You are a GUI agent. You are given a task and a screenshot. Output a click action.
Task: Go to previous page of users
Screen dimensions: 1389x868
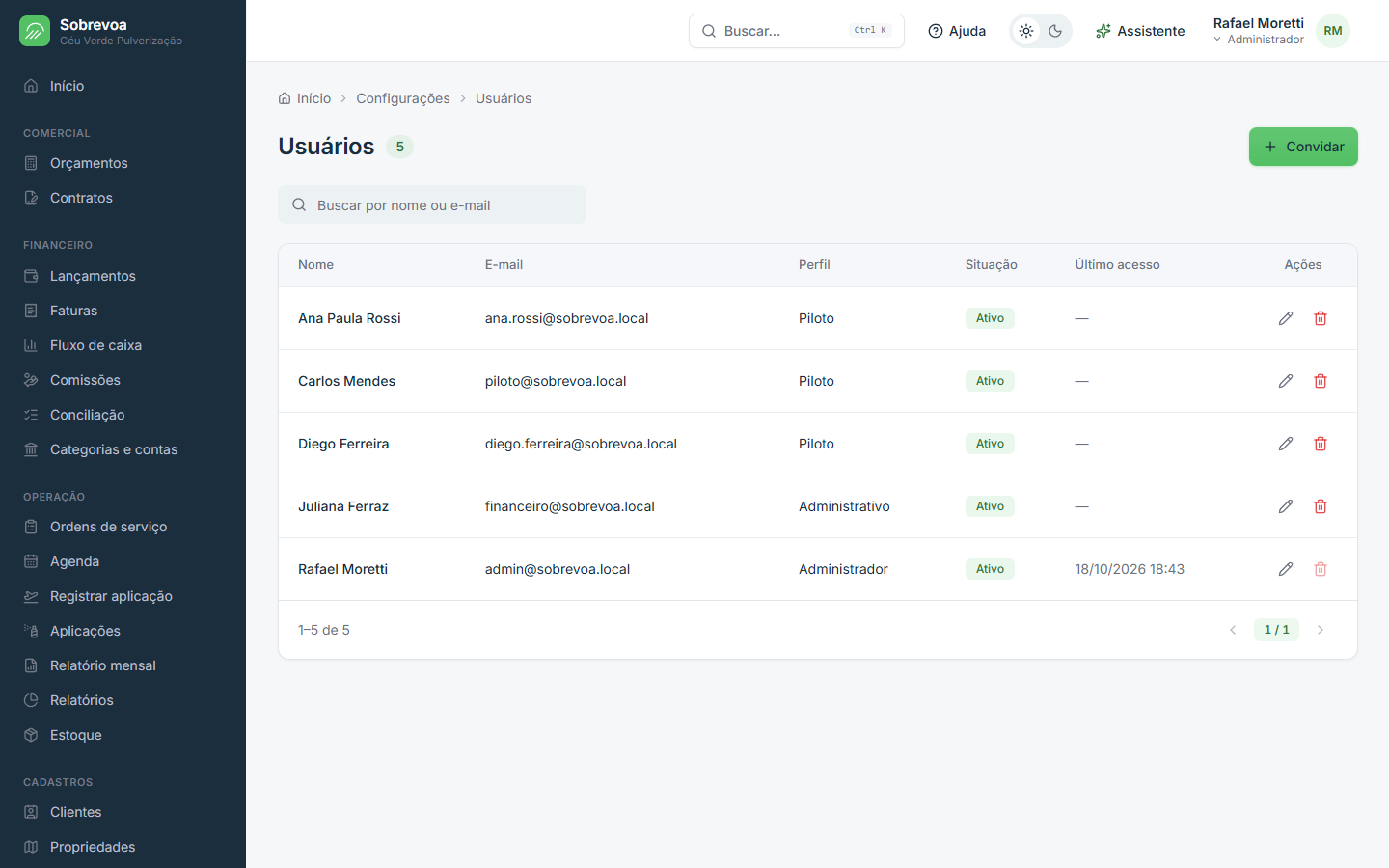1233,630
